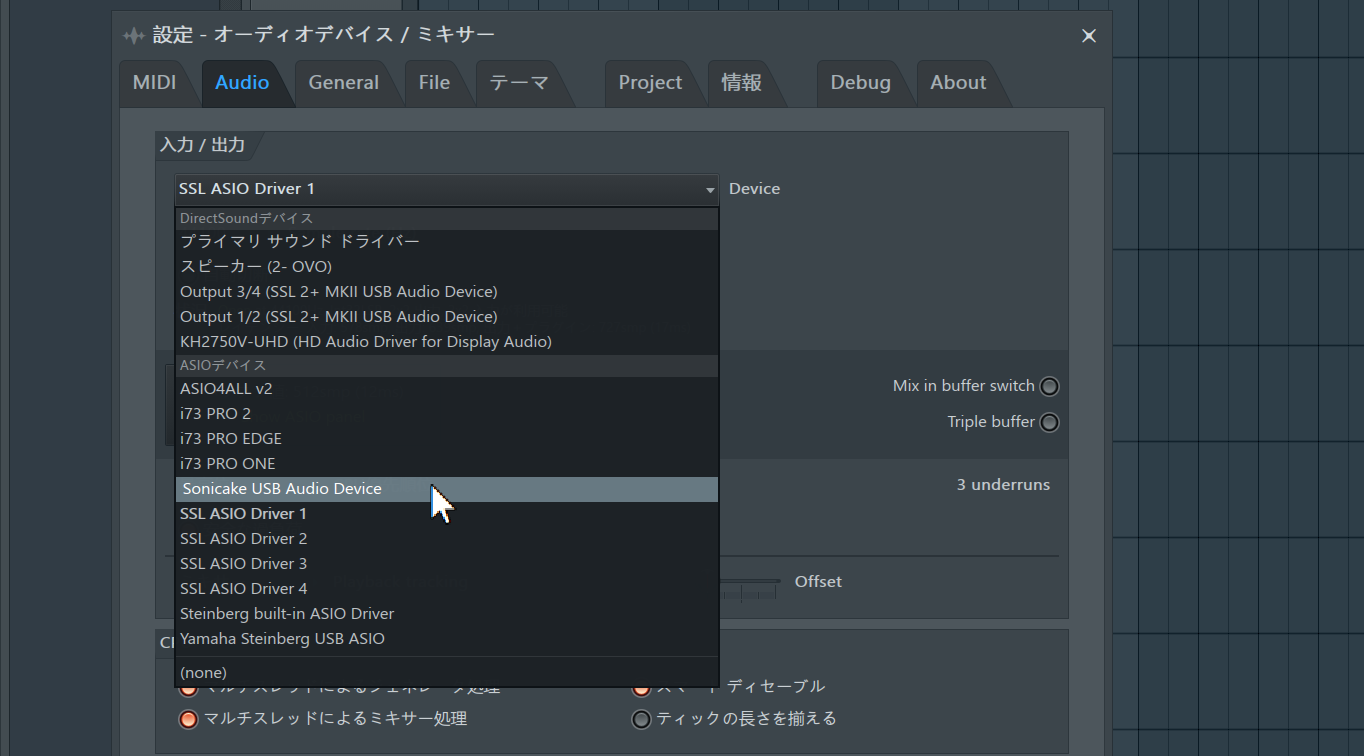The height and width of the screenshot is (756, 1364).
Task: Toggle マルチスレッドによるミキサー処理 option
Action: pyautogui.click(x=188, y=719)
